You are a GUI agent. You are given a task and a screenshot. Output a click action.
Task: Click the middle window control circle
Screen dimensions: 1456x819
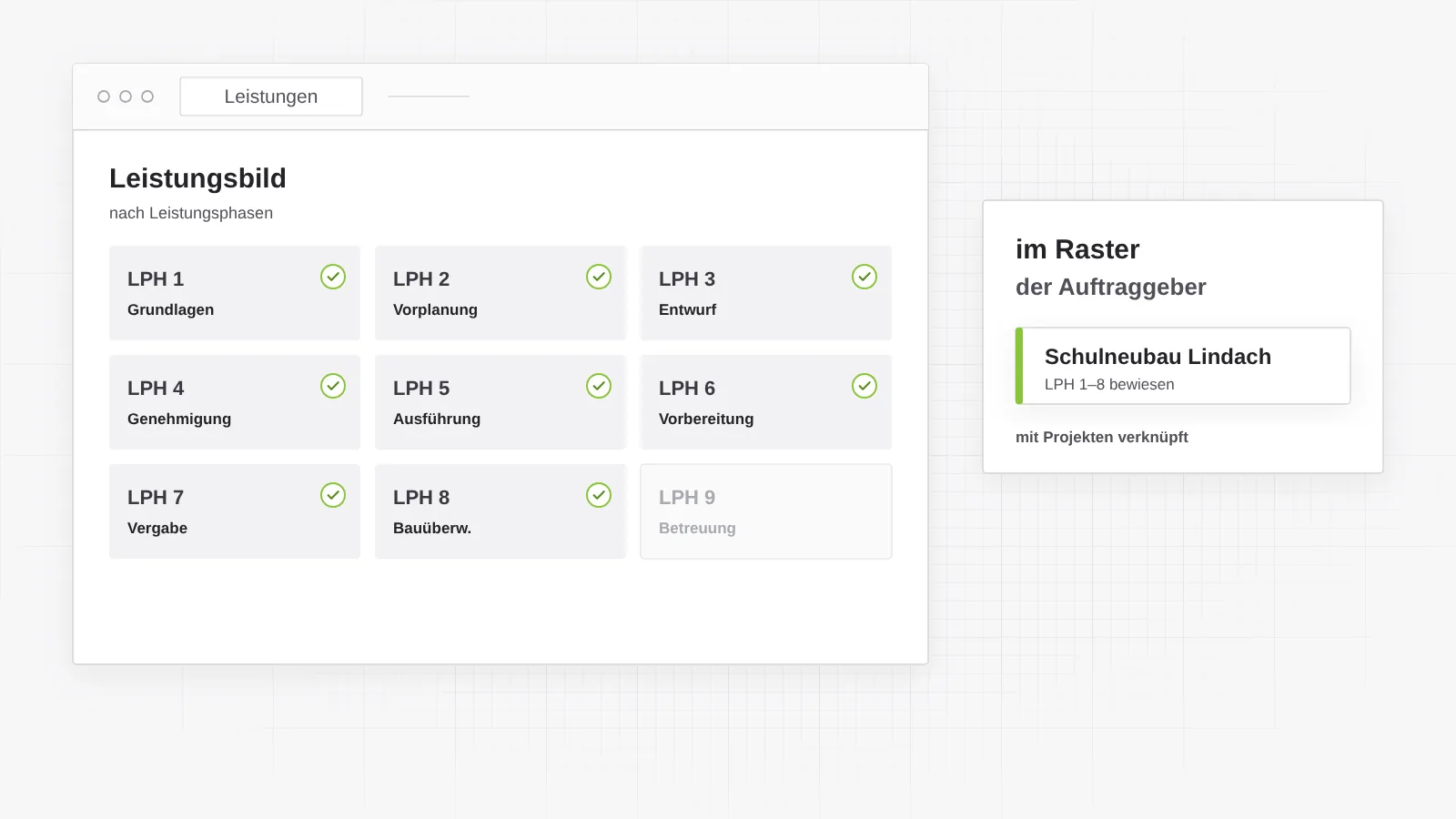(x=126, y=96)
